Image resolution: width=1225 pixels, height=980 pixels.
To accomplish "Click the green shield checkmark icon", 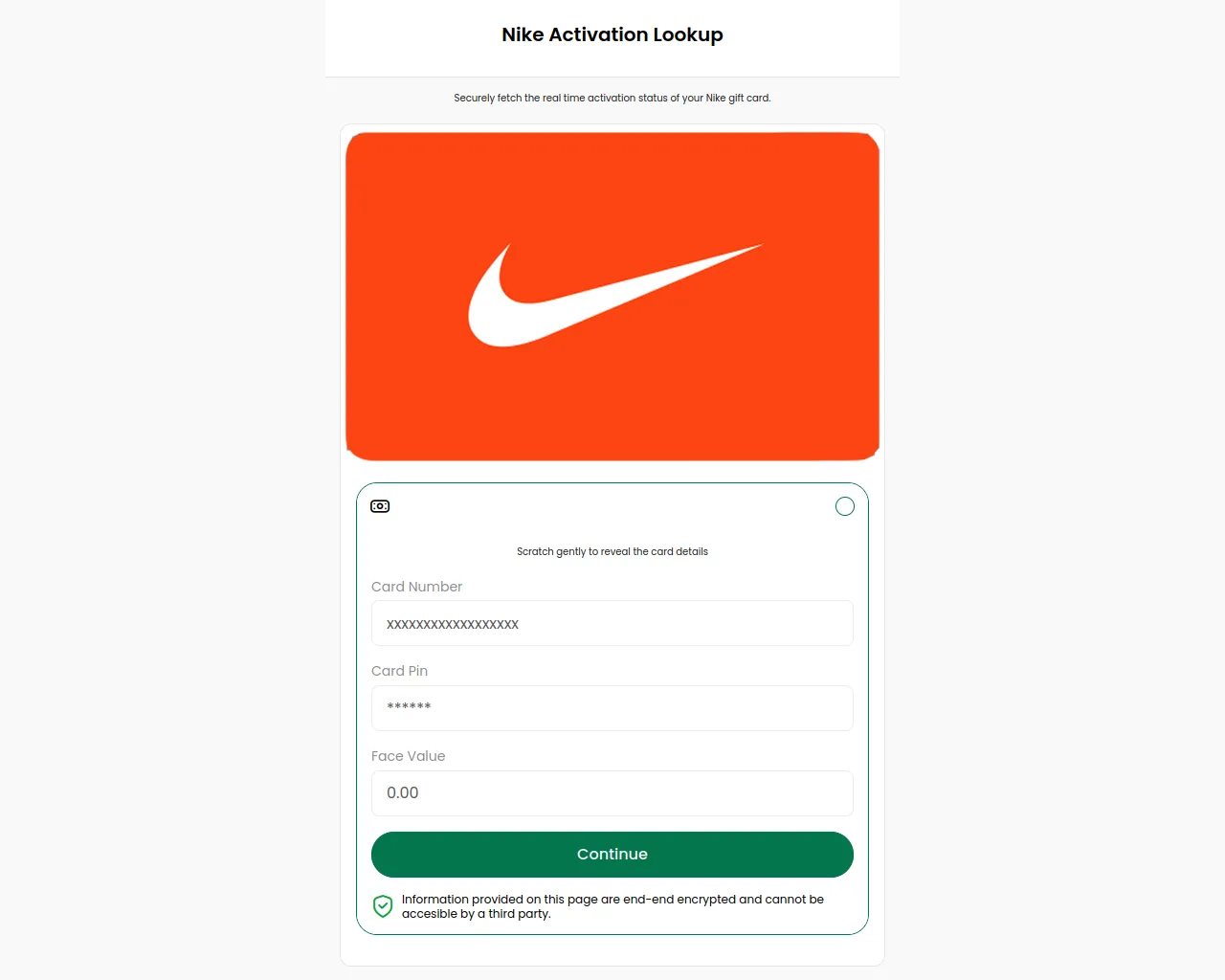I will 383,906.
